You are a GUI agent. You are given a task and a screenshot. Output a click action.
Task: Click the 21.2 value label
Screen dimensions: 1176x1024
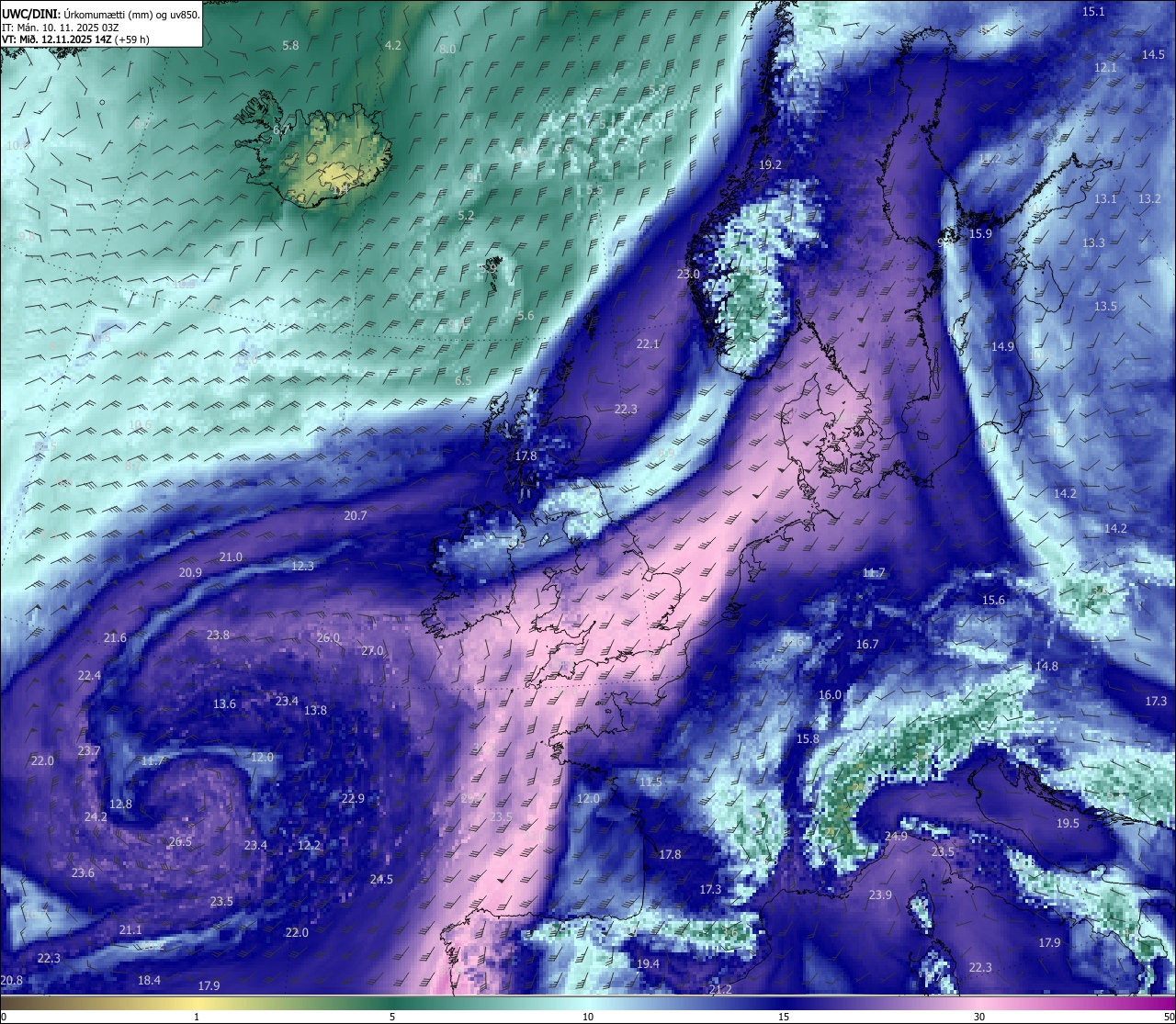[720, 989]
